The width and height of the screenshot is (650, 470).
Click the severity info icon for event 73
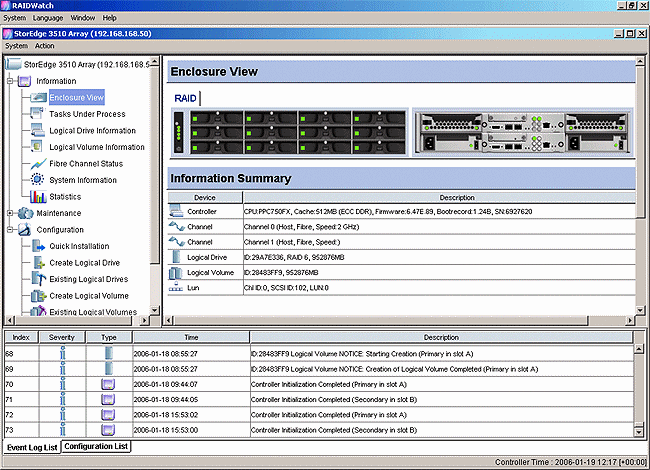point(63,429)
